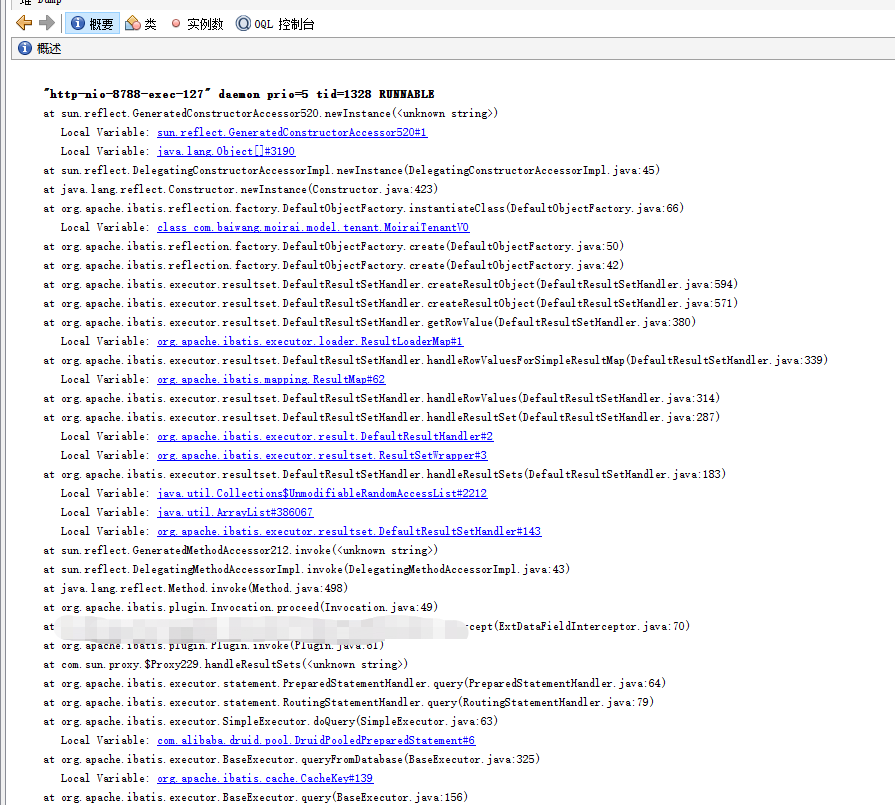This screenshot has height=805, width=895.
Task: Open the CacheKey#139 link
Action: [265, 778]
